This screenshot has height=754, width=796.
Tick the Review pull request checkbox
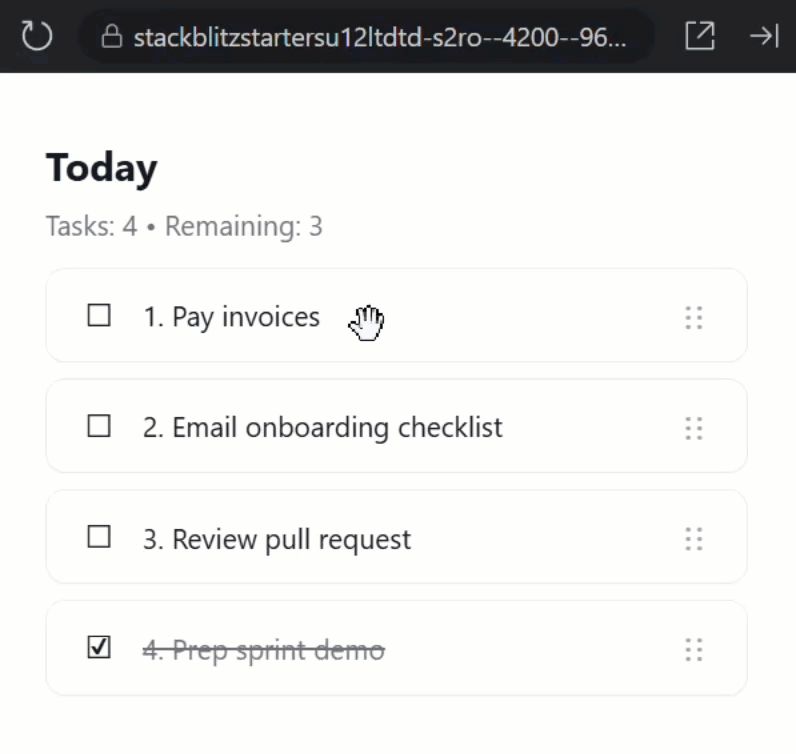tap(99, 538)
